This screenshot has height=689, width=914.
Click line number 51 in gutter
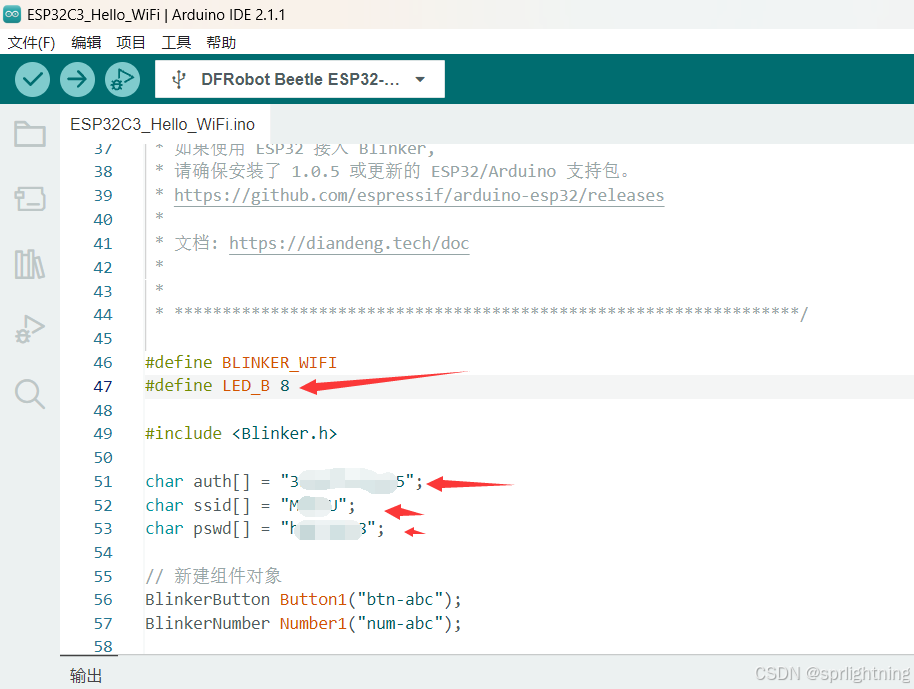point(103,481)
